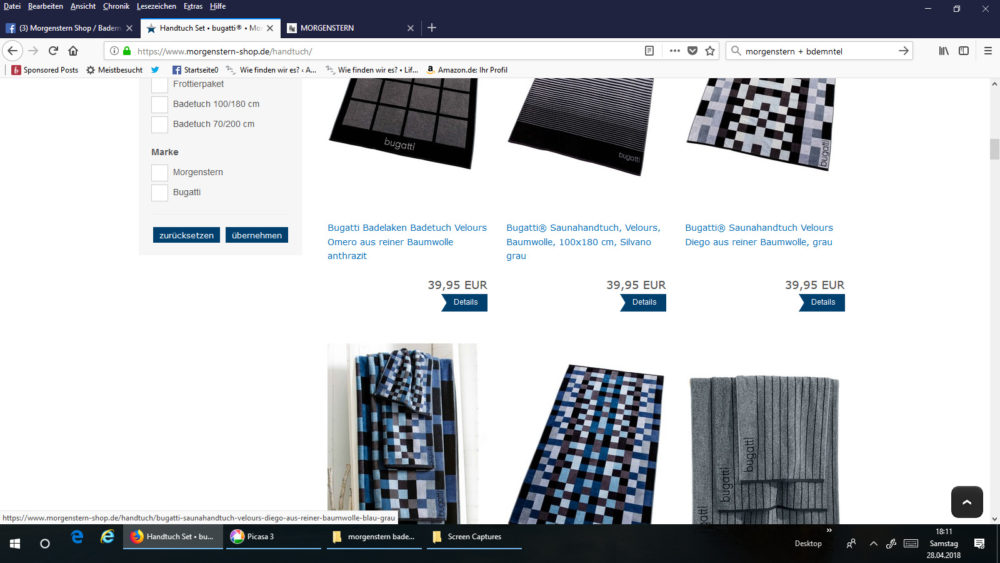
Task: Click the People icon in system tray
Action: click(851, 544)
